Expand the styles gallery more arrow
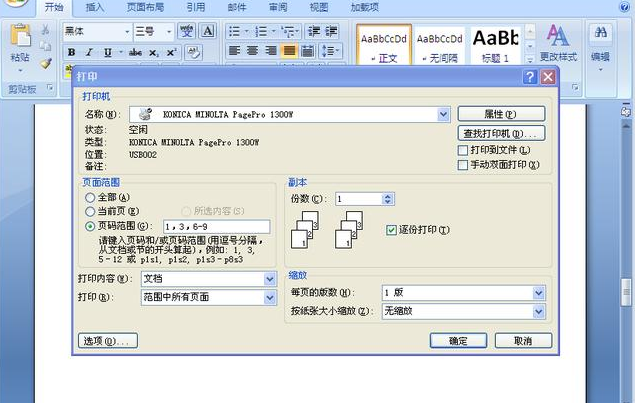The height and width of the screenshot is (403, 635). 530,60
